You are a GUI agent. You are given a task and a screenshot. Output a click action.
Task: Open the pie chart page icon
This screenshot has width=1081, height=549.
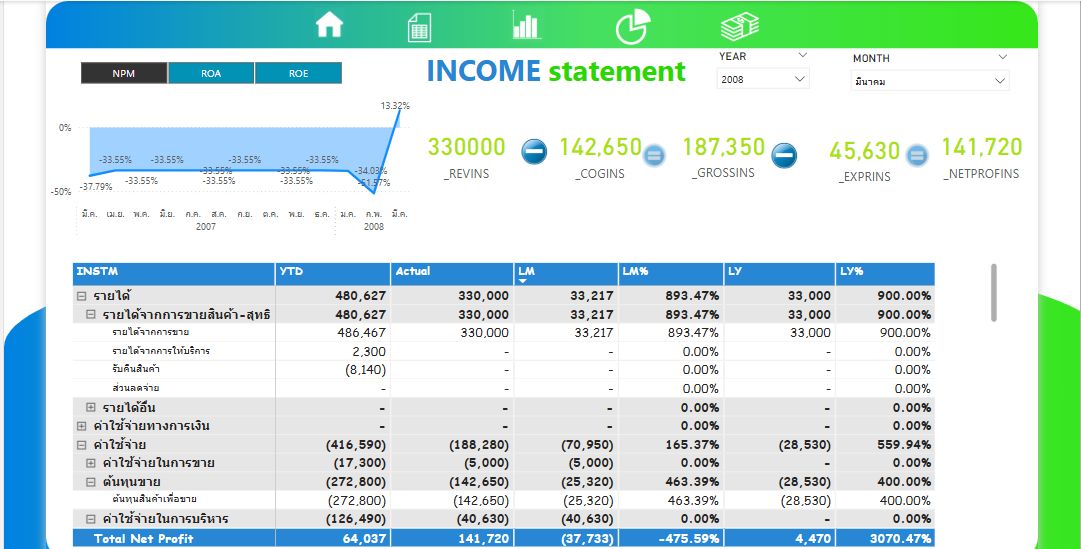point(630,27)
